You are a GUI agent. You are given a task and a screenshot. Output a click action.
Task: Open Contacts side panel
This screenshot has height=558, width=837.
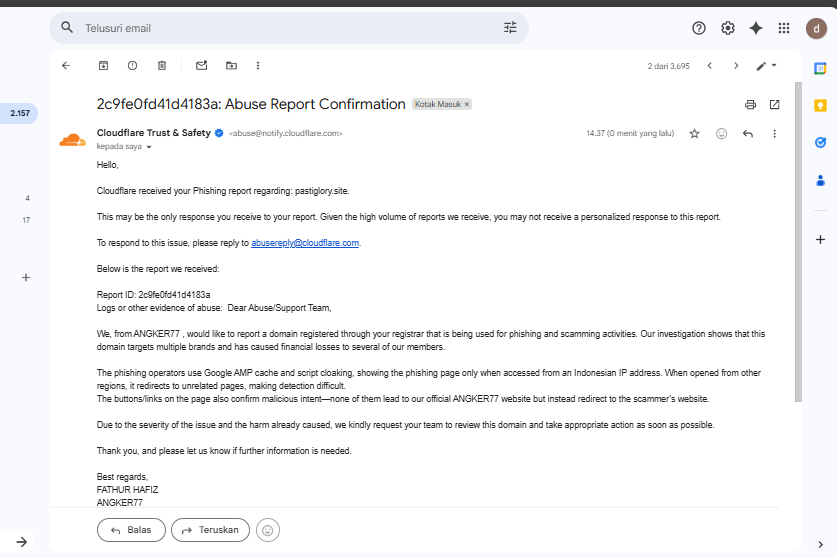pos(820,180)
